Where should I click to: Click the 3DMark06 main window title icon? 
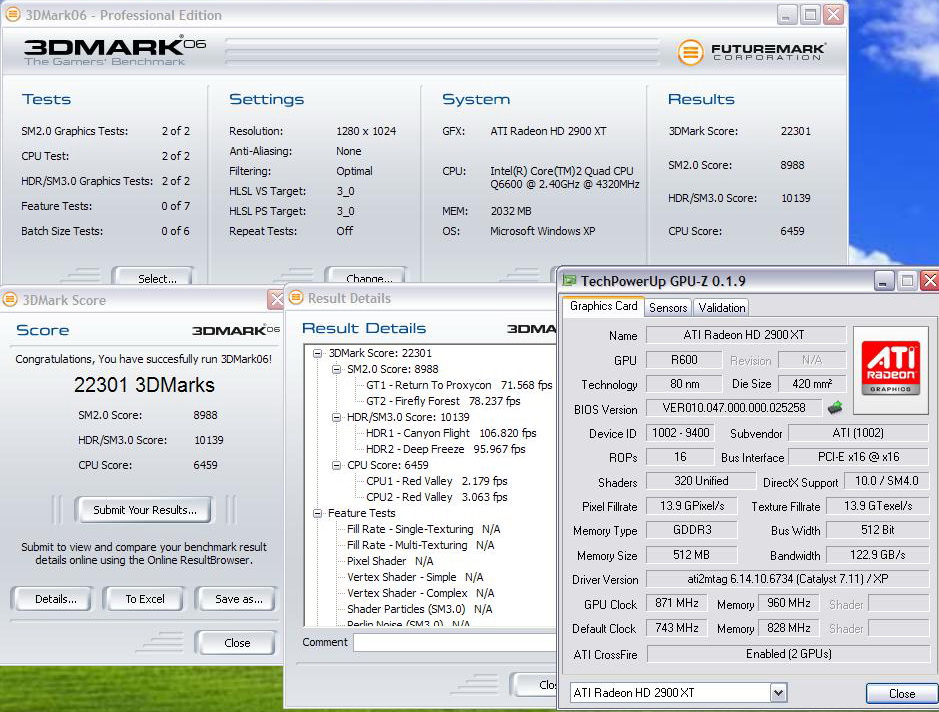pyautogui.click(x=13, y=14)
